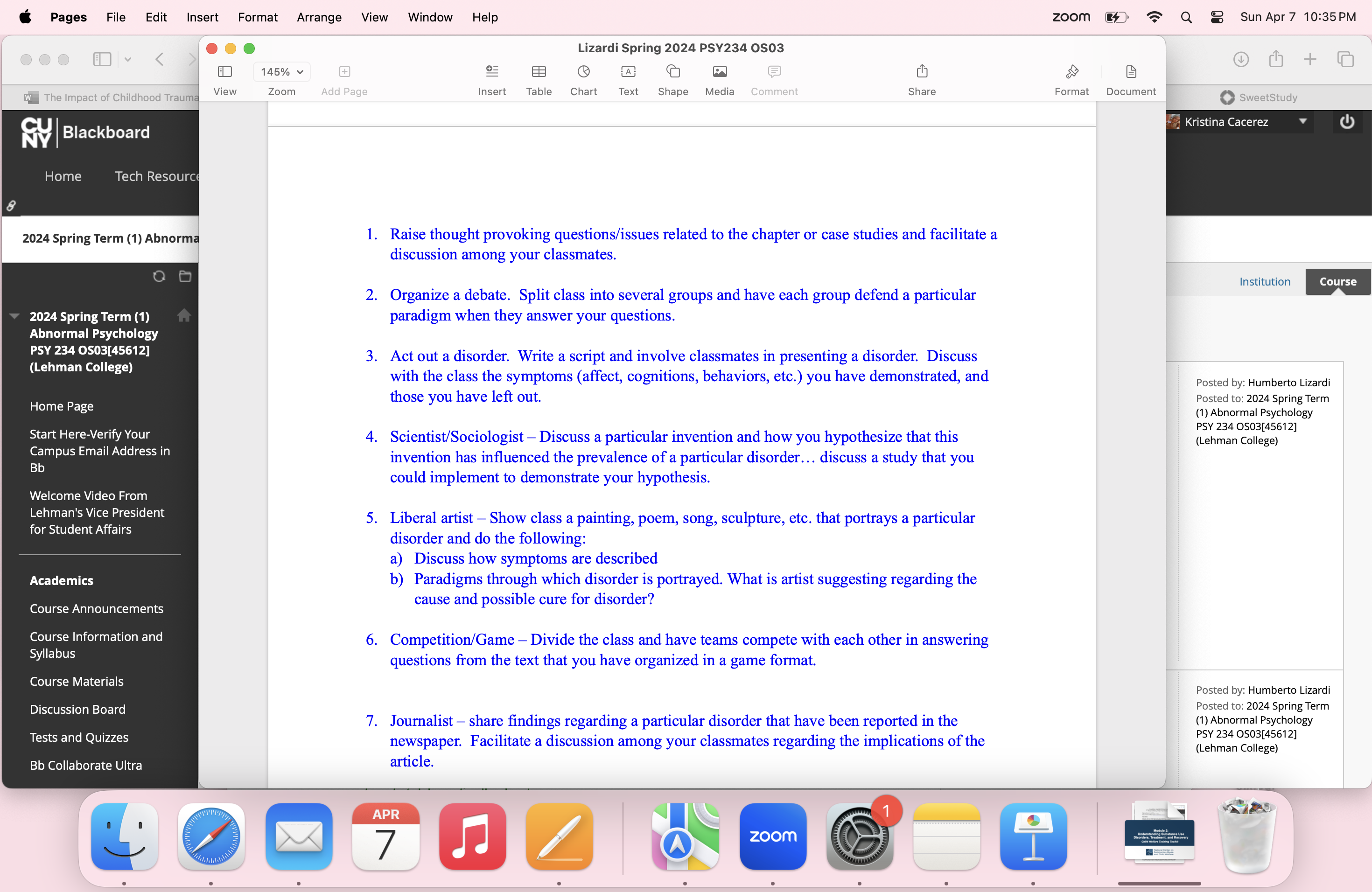Image resolution: width=1372 pixels, height=892 pixels.
Task: Click the Add Page toolbar button
Action: pyautogui.click(x=344, y=79)
